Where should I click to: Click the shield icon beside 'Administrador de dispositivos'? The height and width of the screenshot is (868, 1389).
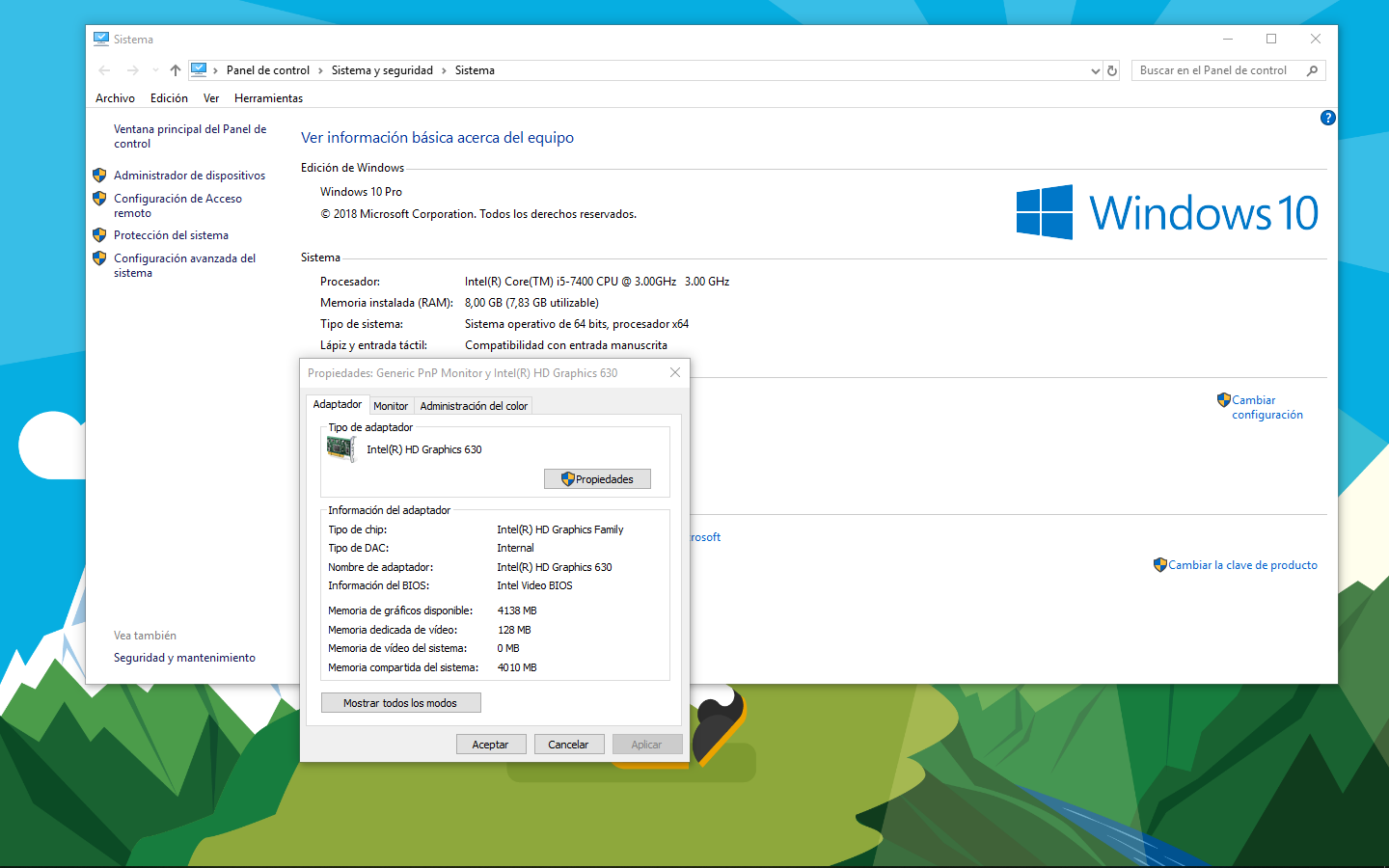coord(99,176)
